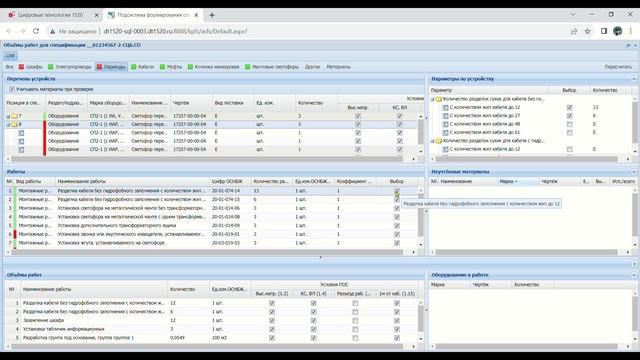The width and height of the screenshot is (640, 360).
Task: Close the 'Цифровые технологии 1520' browser tab
Action: pyautogui.click(x=96, y=15)
